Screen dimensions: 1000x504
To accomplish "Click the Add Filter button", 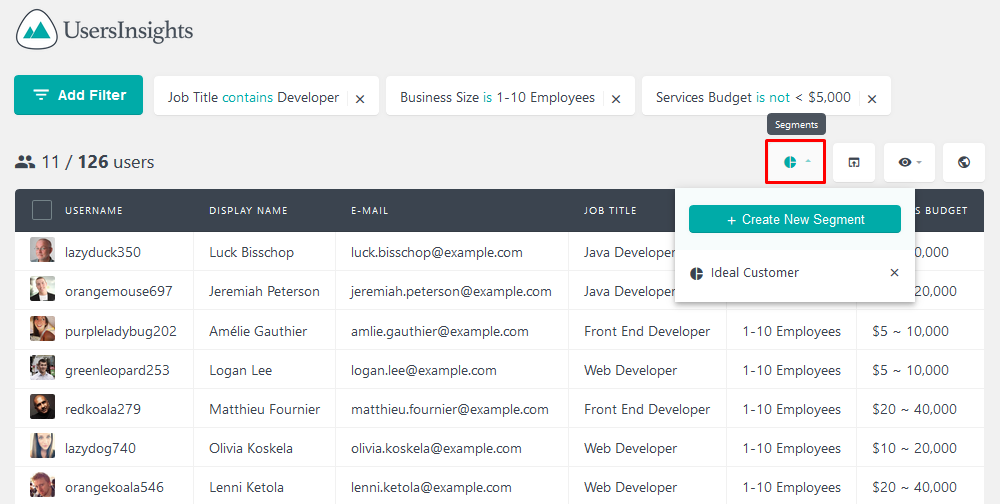I will (x=78, y=95).
